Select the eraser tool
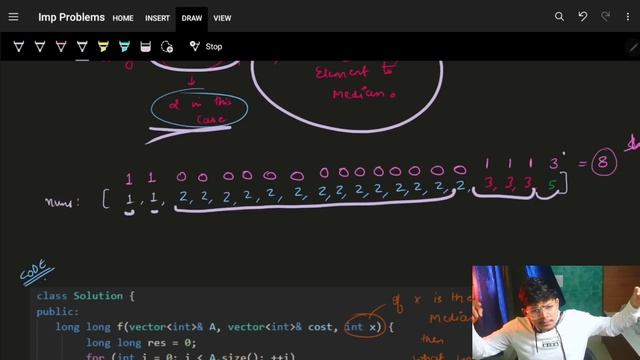Screen dimensions: 640x360 tap(146, 47)
